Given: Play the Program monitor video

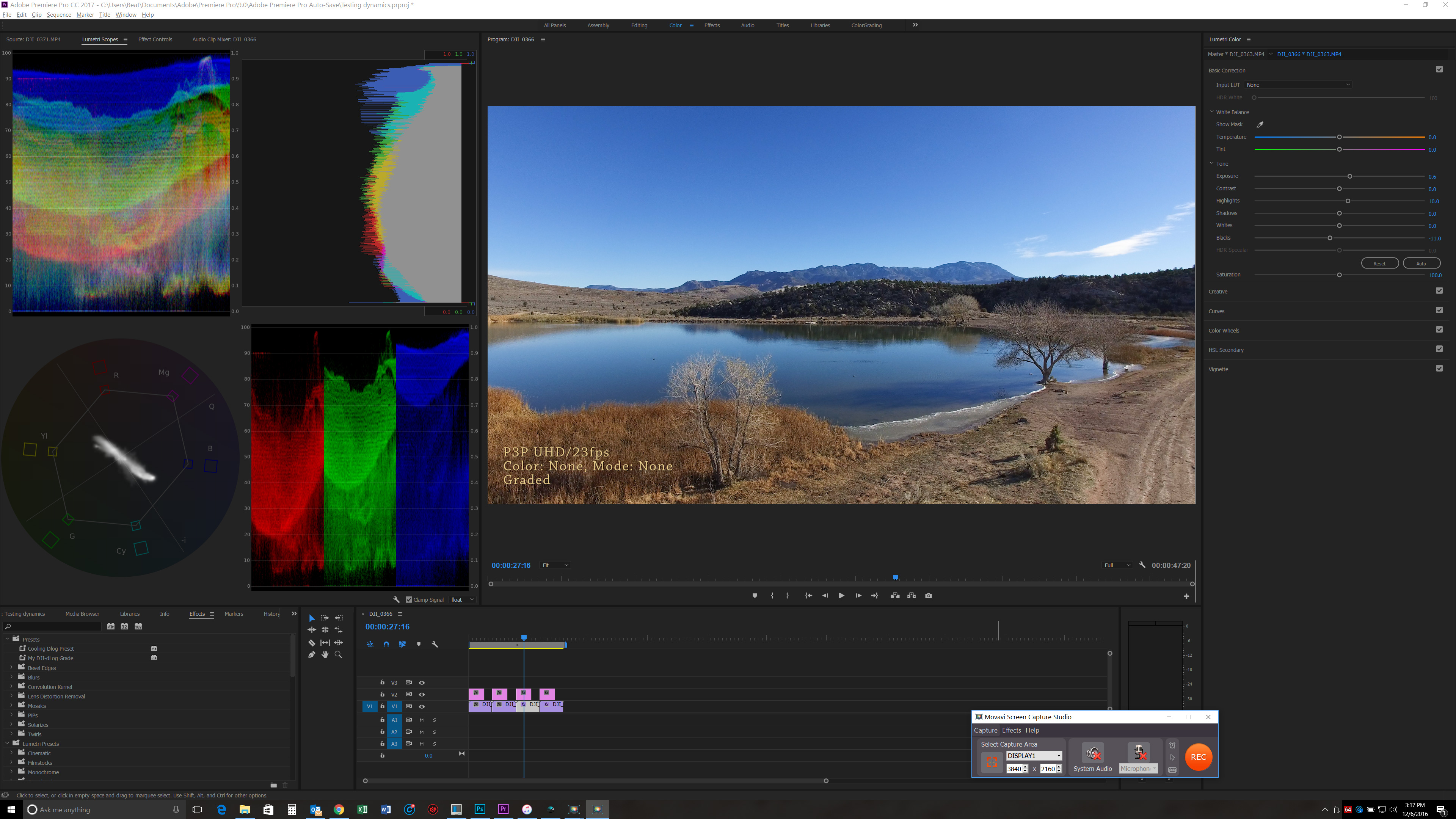Looking at the screenshot, I should (841, 595).
